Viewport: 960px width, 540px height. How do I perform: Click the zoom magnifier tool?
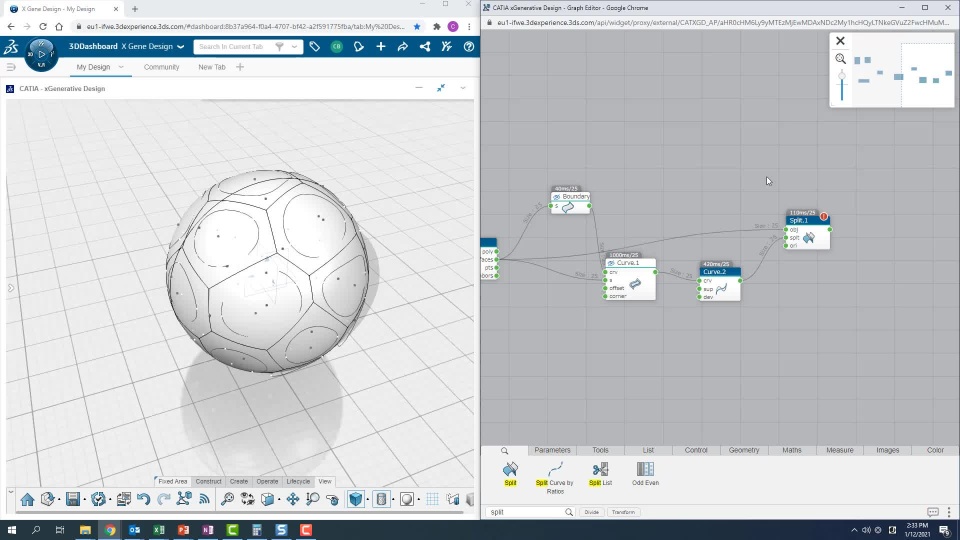[313, 500]
